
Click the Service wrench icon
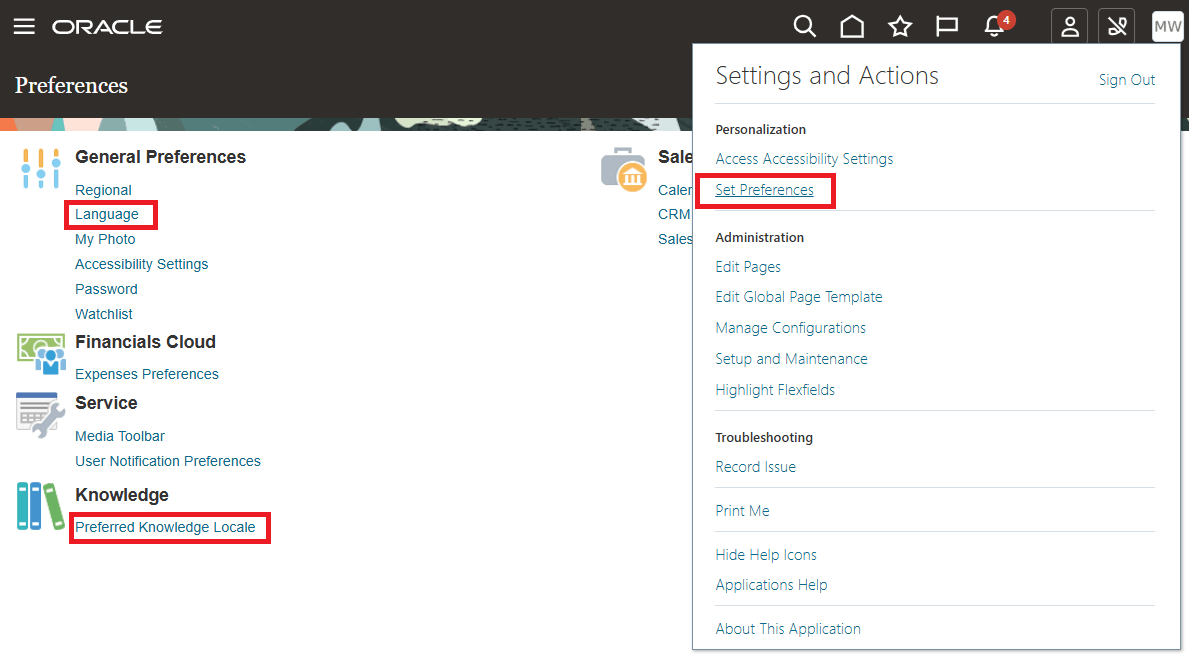38,414
